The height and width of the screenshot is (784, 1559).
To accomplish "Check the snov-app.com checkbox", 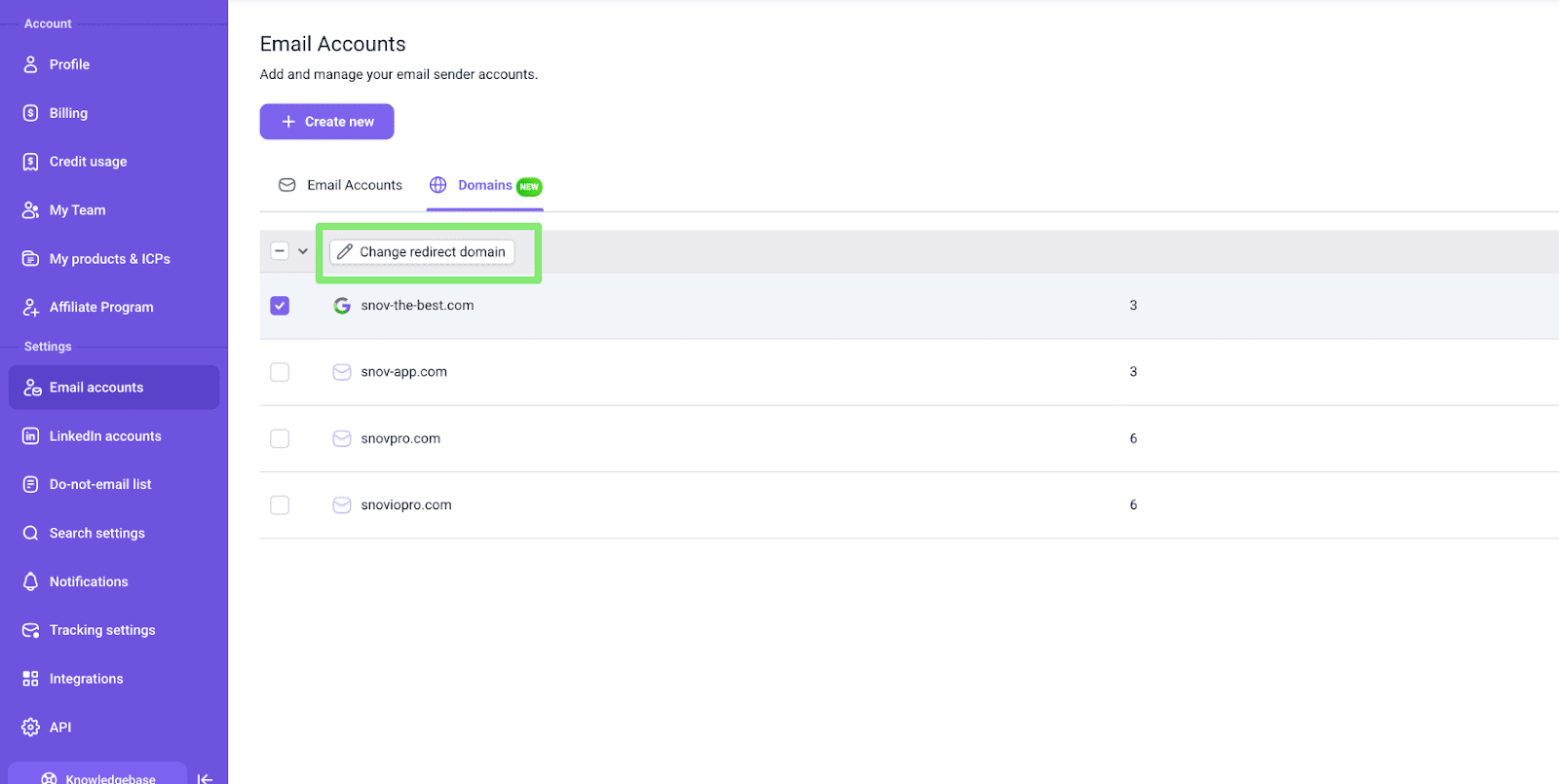I will (x=280, y=372).
